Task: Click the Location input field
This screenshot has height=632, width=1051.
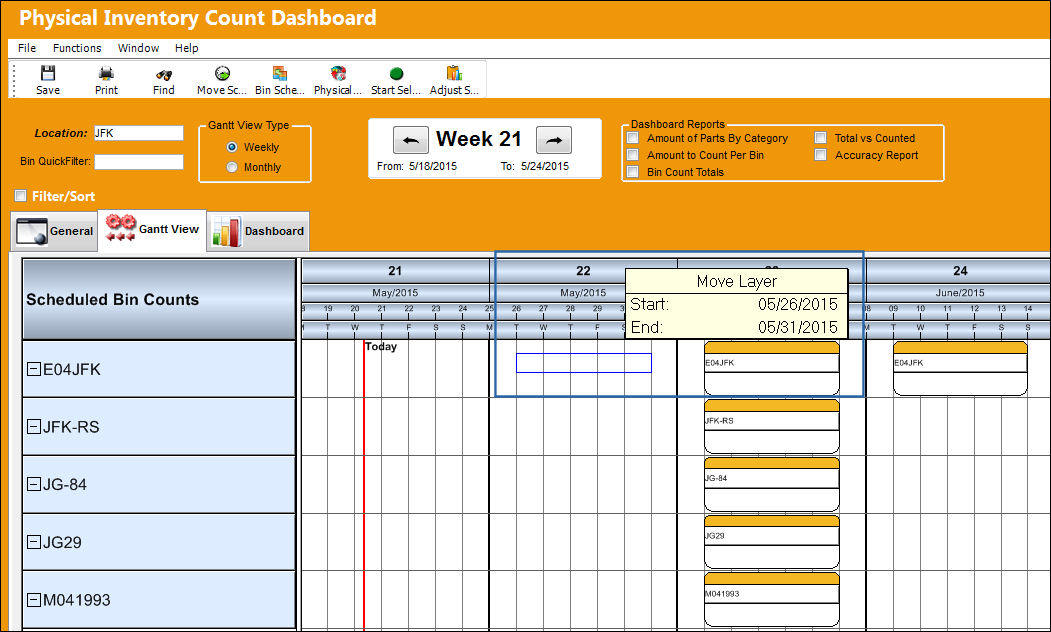Action: click(138, 133)
